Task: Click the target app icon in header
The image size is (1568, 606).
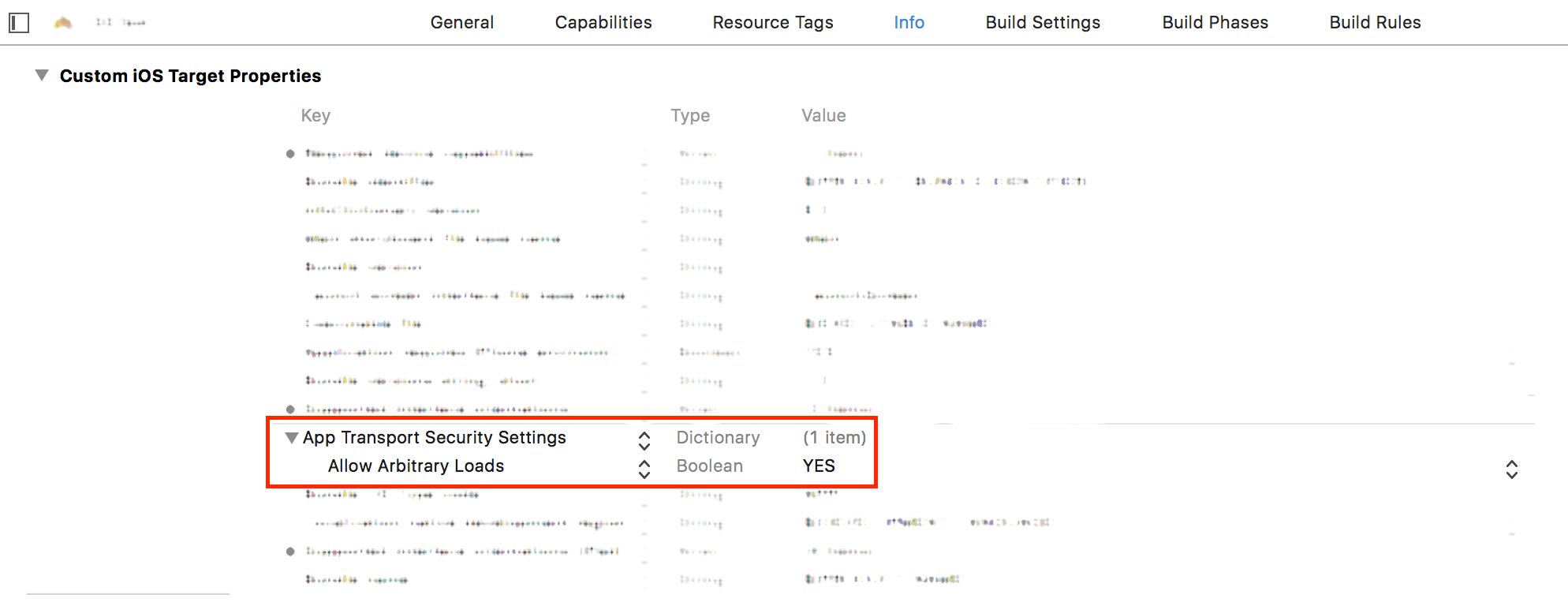Action: point(63,23)
